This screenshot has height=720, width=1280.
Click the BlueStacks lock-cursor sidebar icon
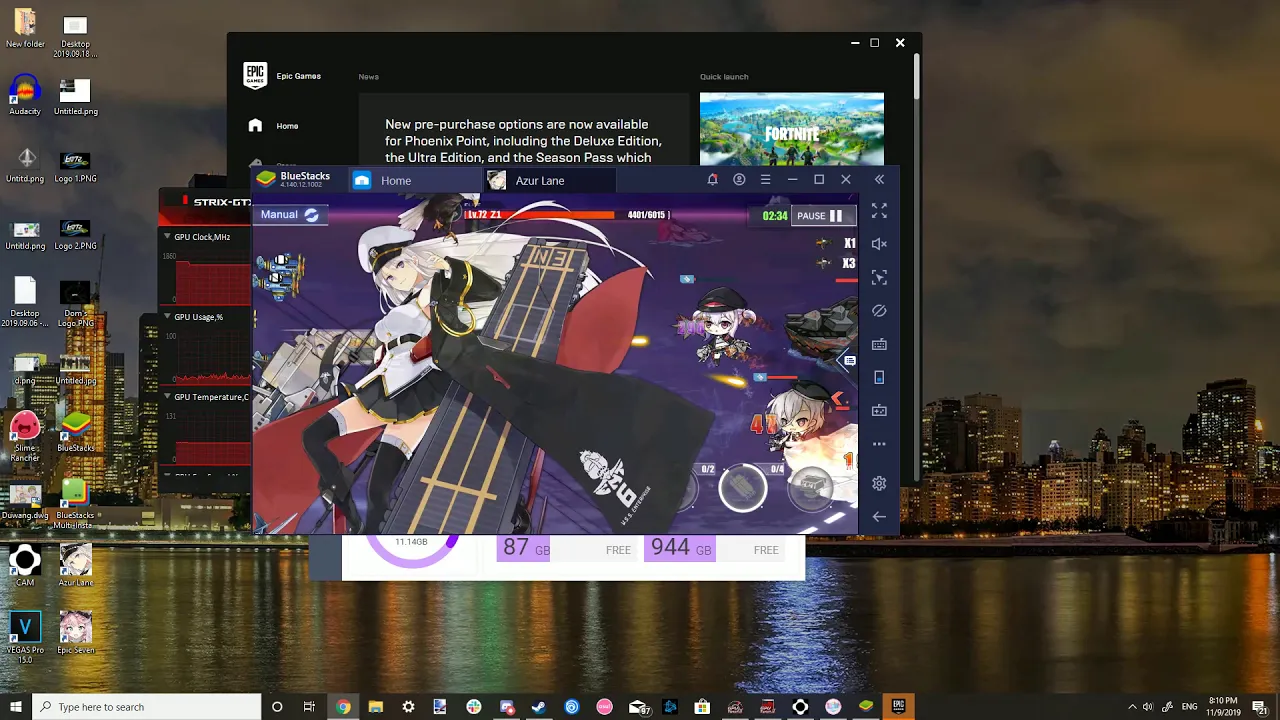[879, 277]
